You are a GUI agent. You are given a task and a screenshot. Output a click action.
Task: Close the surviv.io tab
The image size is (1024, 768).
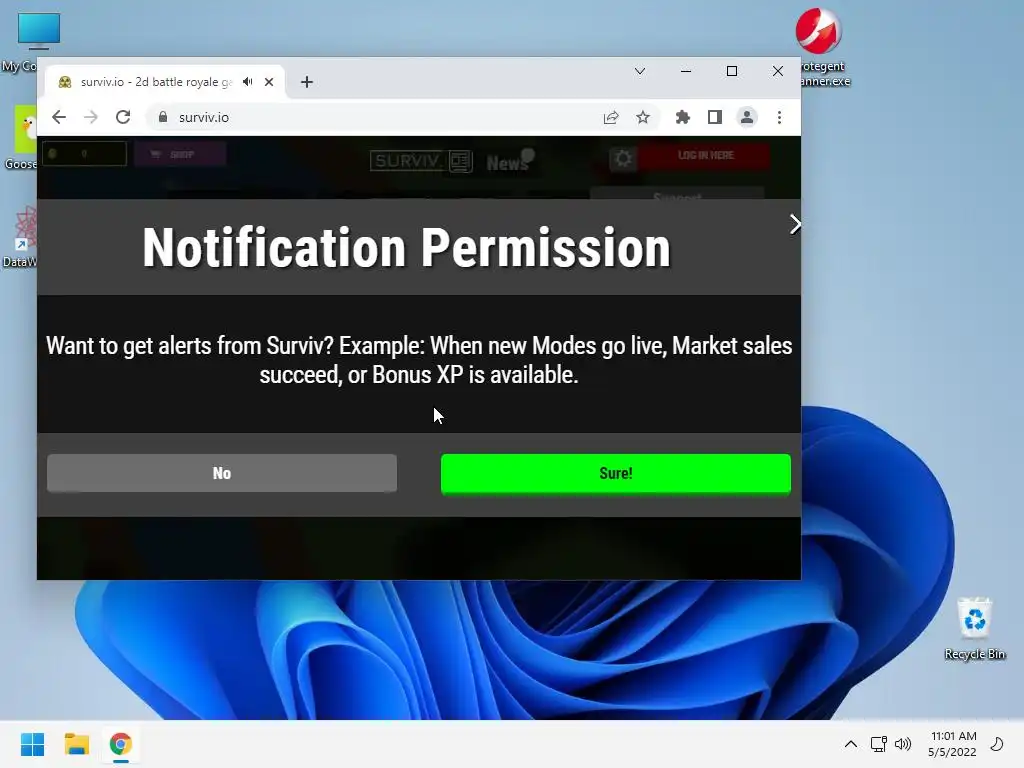pyautogui.click(x=269, y=82)
